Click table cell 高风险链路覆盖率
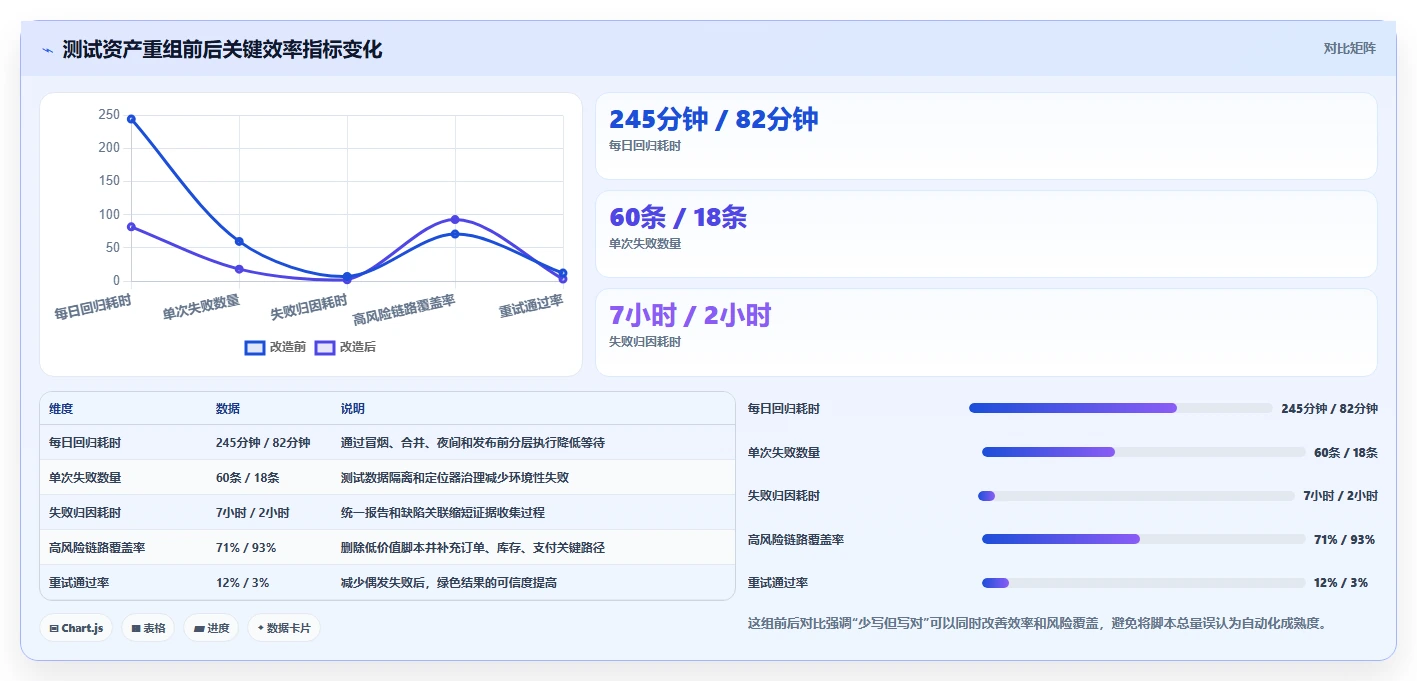 coord(97,547)
